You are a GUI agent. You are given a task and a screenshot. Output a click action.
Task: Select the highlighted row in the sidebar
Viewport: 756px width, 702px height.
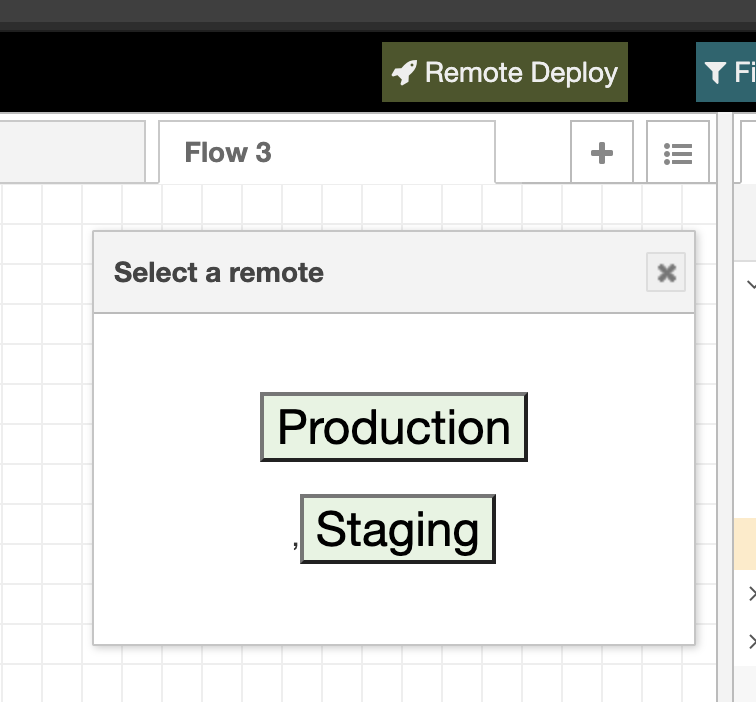[745, 544]
